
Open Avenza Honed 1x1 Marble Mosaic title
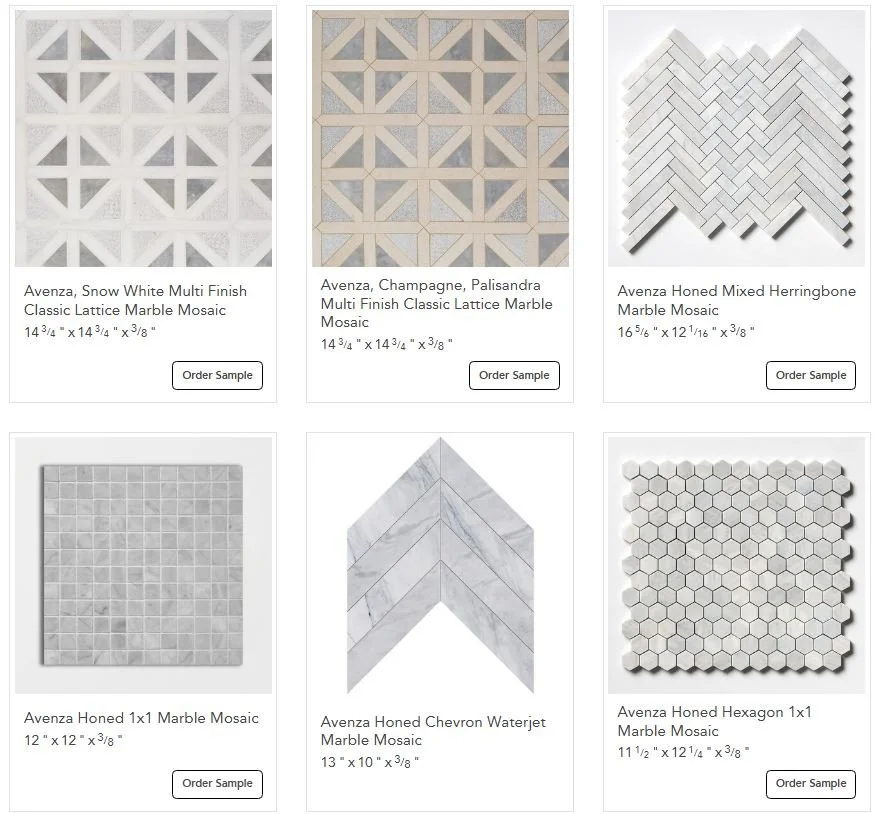coord(141,718)
